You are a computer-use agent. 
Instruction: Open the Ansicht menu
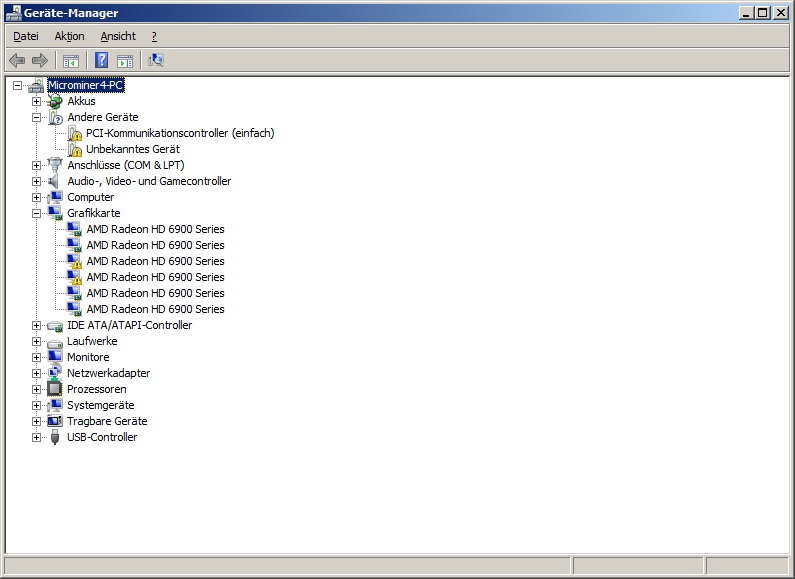118,36
